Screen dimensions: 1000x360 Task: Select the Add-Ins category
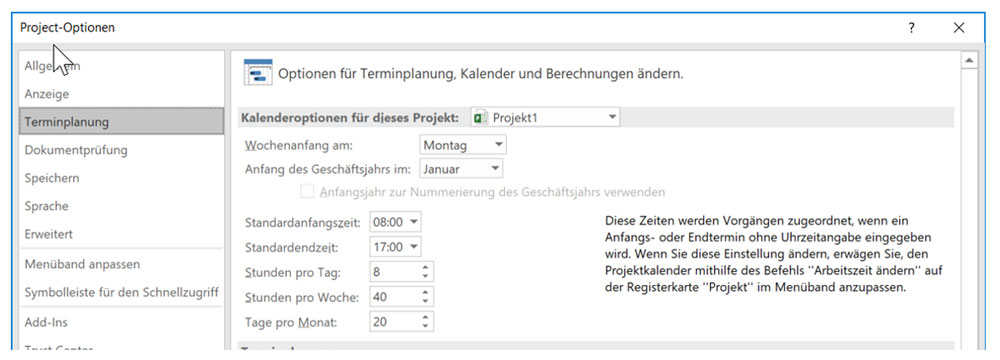pyautogui.click(x=121, y=322)
